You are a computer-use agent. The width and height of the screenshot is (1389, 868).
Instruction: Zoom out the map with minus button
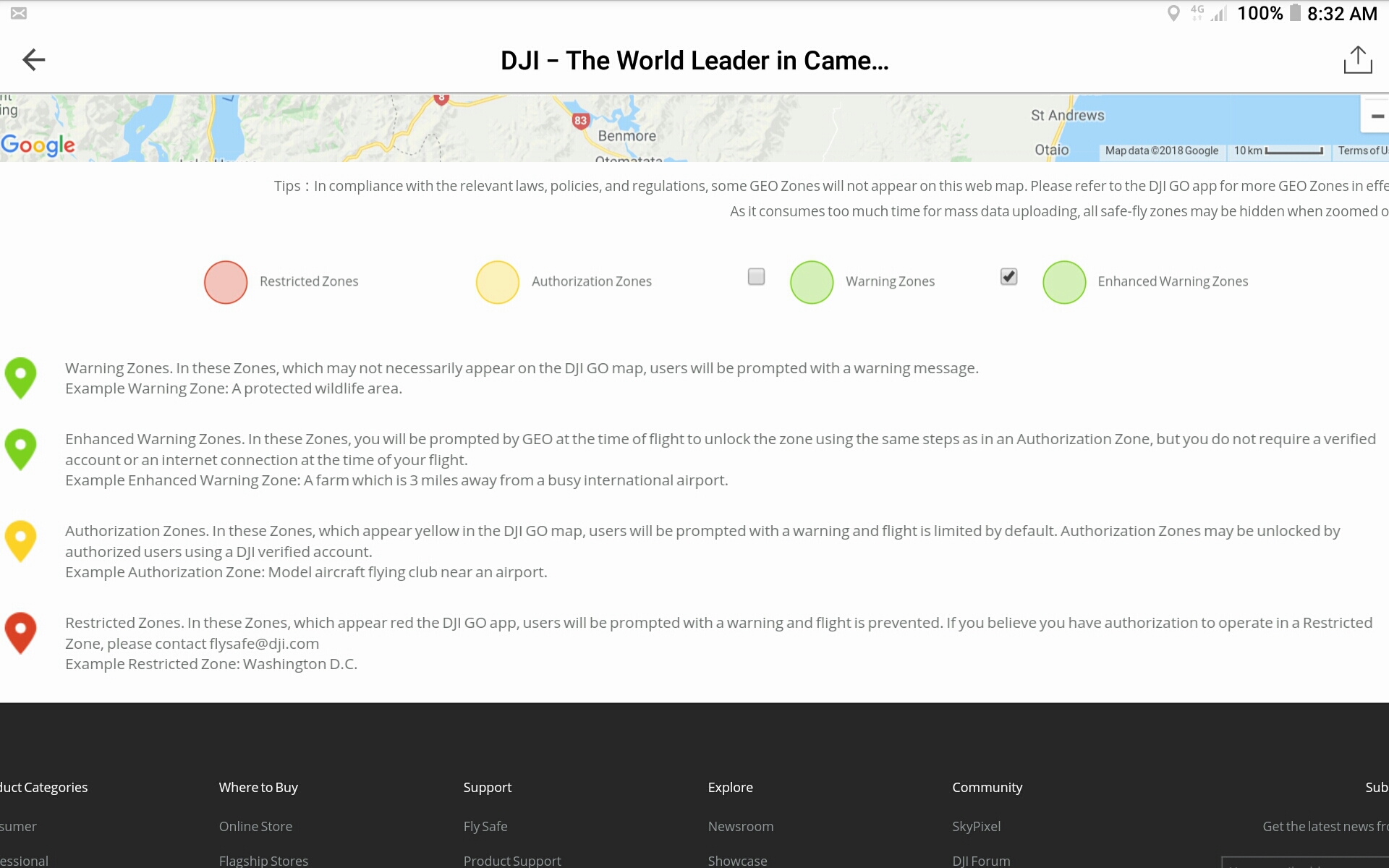click(x=1377, y=116)
